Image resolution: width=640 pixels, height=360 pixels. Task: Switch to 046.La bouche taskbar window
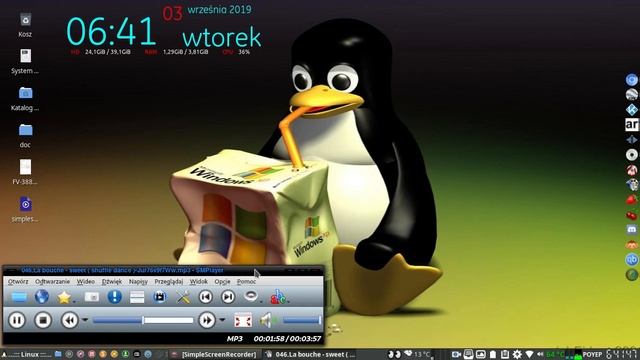pos(310,354)
